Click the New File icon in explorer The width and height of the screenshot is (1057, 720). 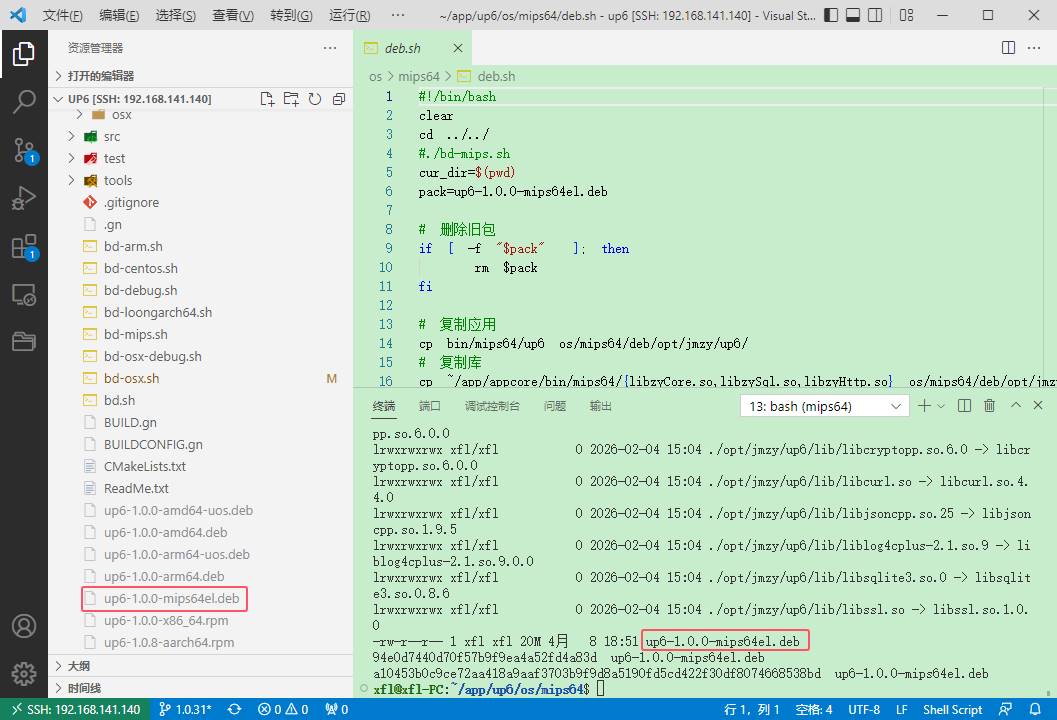pos(267,99)
